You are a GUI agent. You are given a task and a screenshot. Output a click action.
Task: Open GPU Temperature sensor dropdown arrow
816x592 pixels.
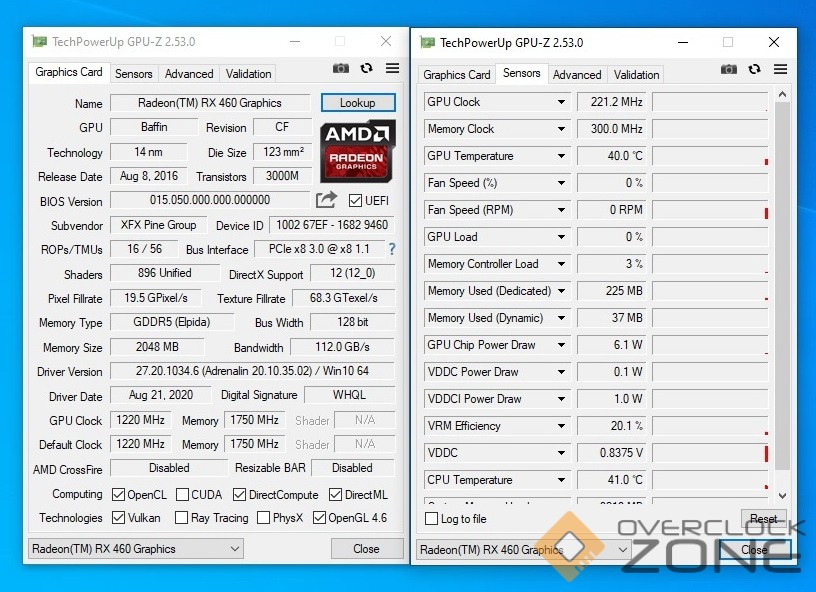(561, 156)
